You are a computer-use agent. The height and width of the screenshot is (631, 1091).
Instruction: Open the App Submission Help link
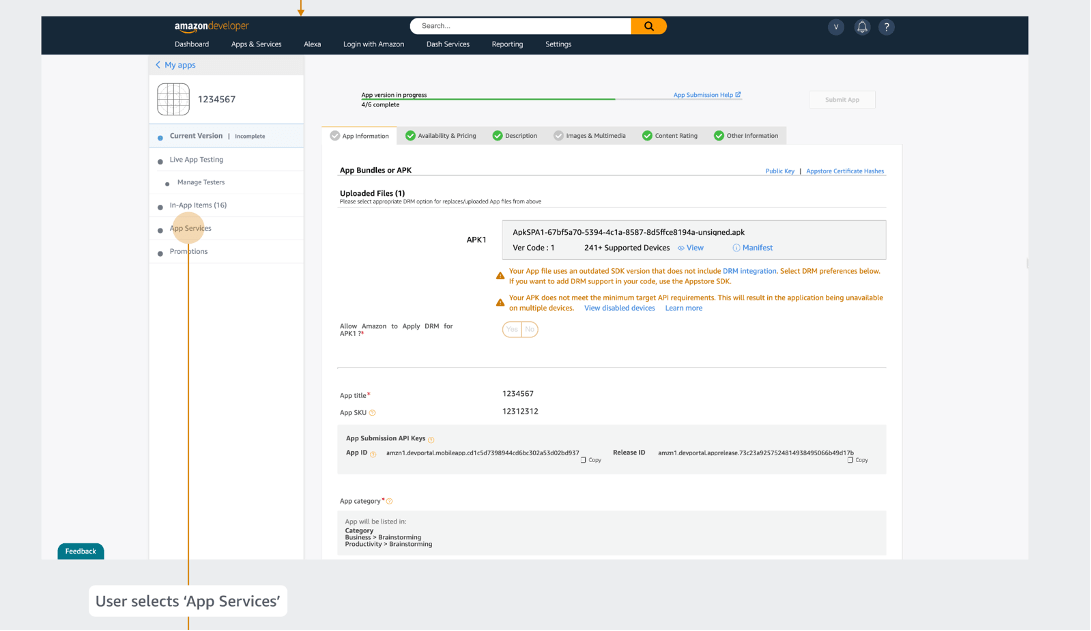pyautogui.click(x=706, y=95)
